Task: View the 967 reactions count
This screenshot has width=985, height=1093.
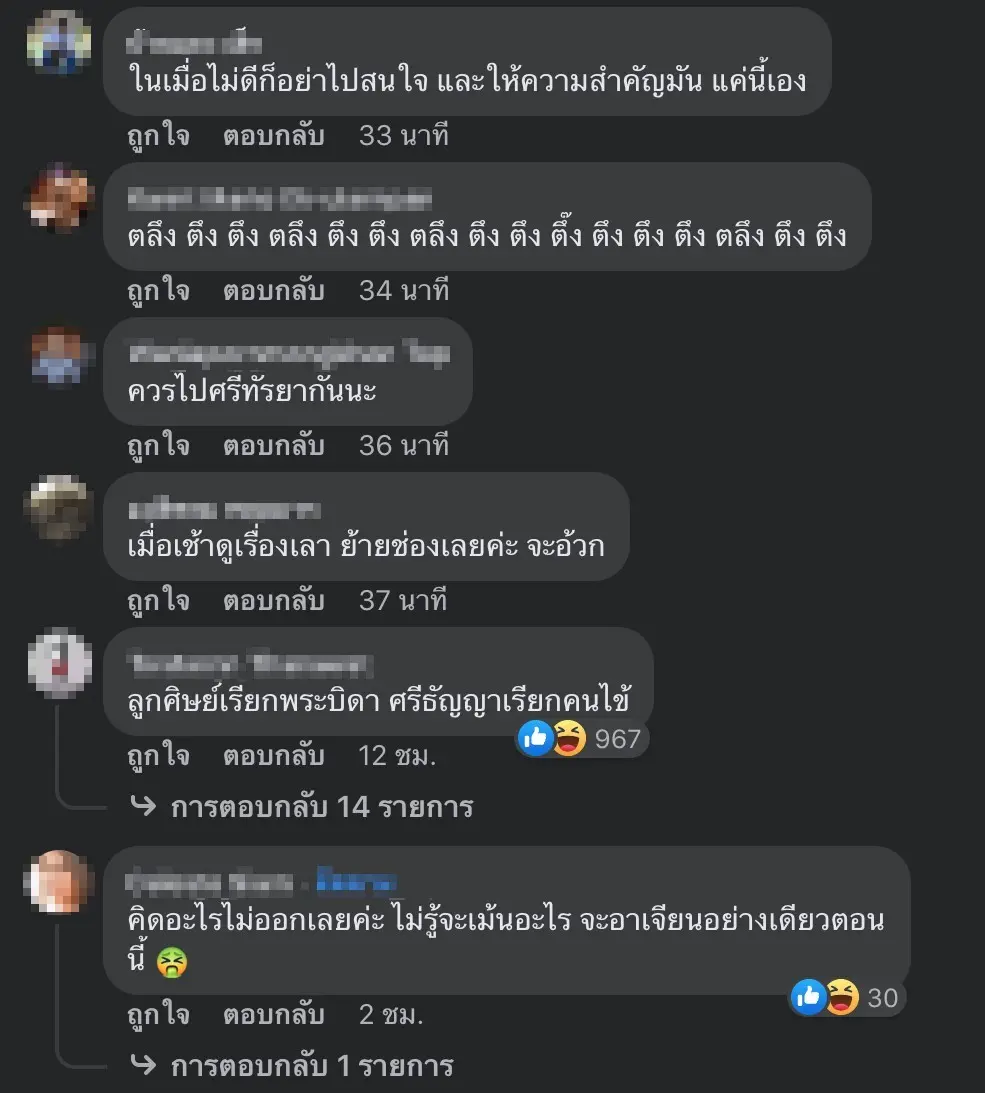Action: coord(618,739)
